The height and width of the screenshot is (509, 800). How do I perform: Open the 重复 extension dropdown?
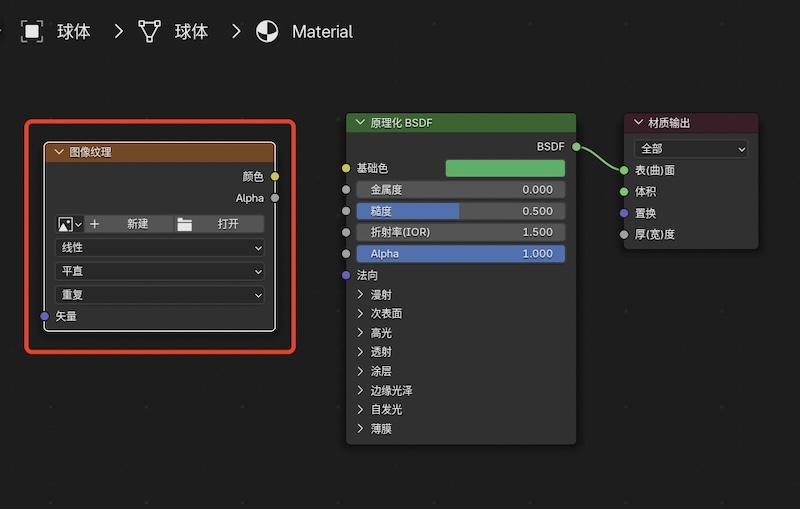160,295
